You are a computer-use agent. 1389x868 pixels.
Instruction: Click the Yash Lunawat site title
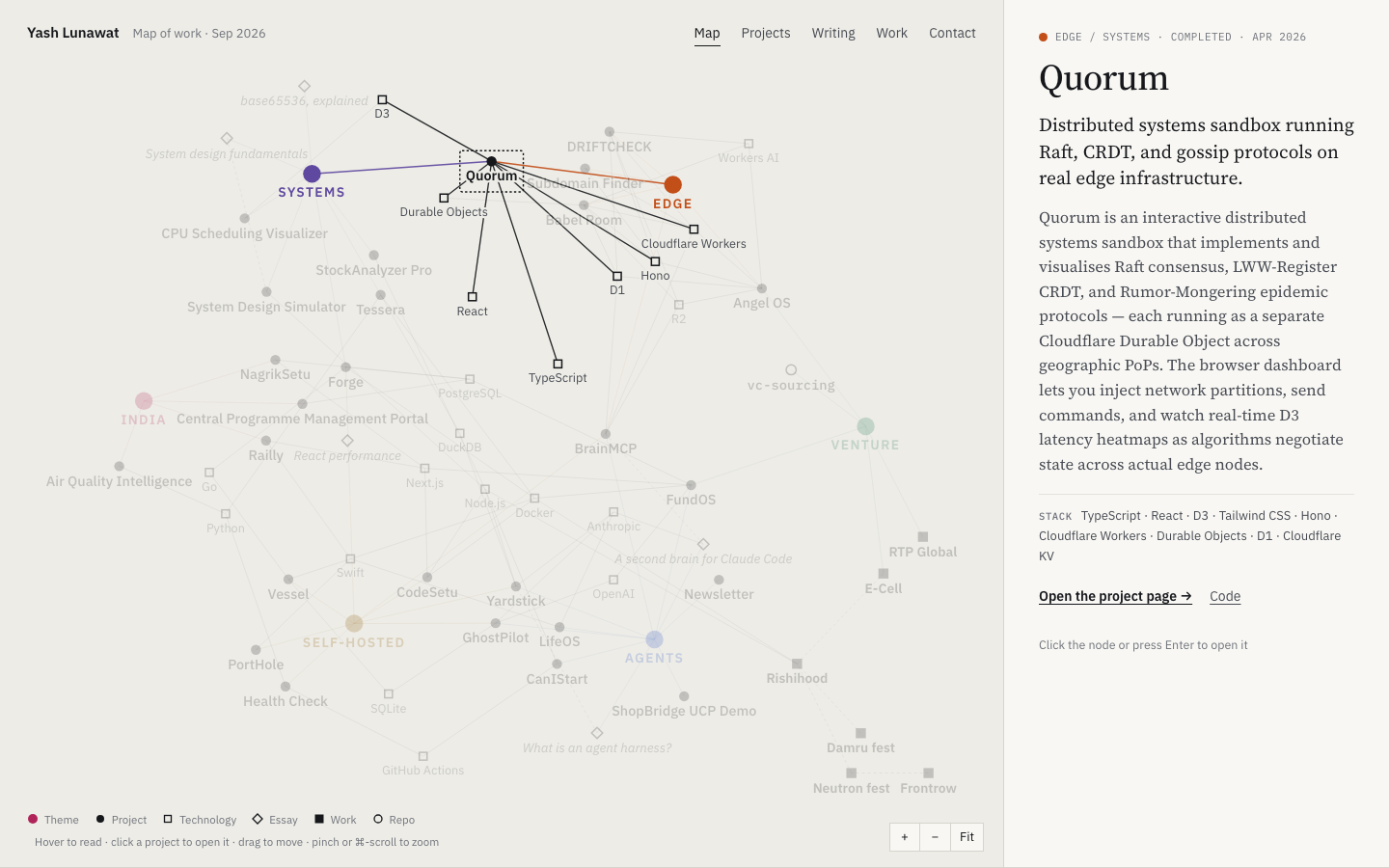73,33
